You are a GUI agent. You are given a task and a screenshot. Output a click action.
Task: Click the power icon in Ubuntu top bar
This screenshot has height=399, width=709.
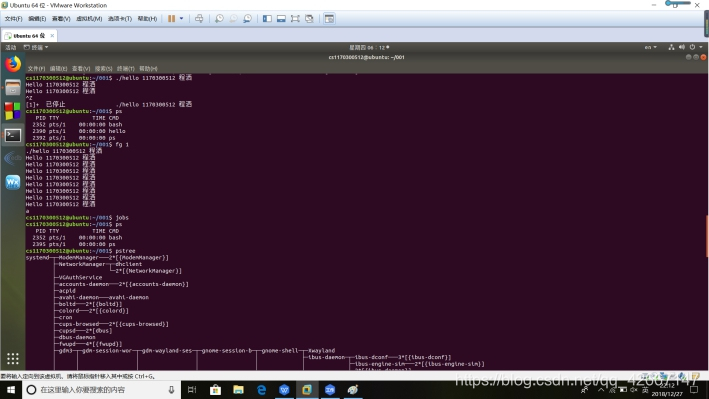click(692, 47)
